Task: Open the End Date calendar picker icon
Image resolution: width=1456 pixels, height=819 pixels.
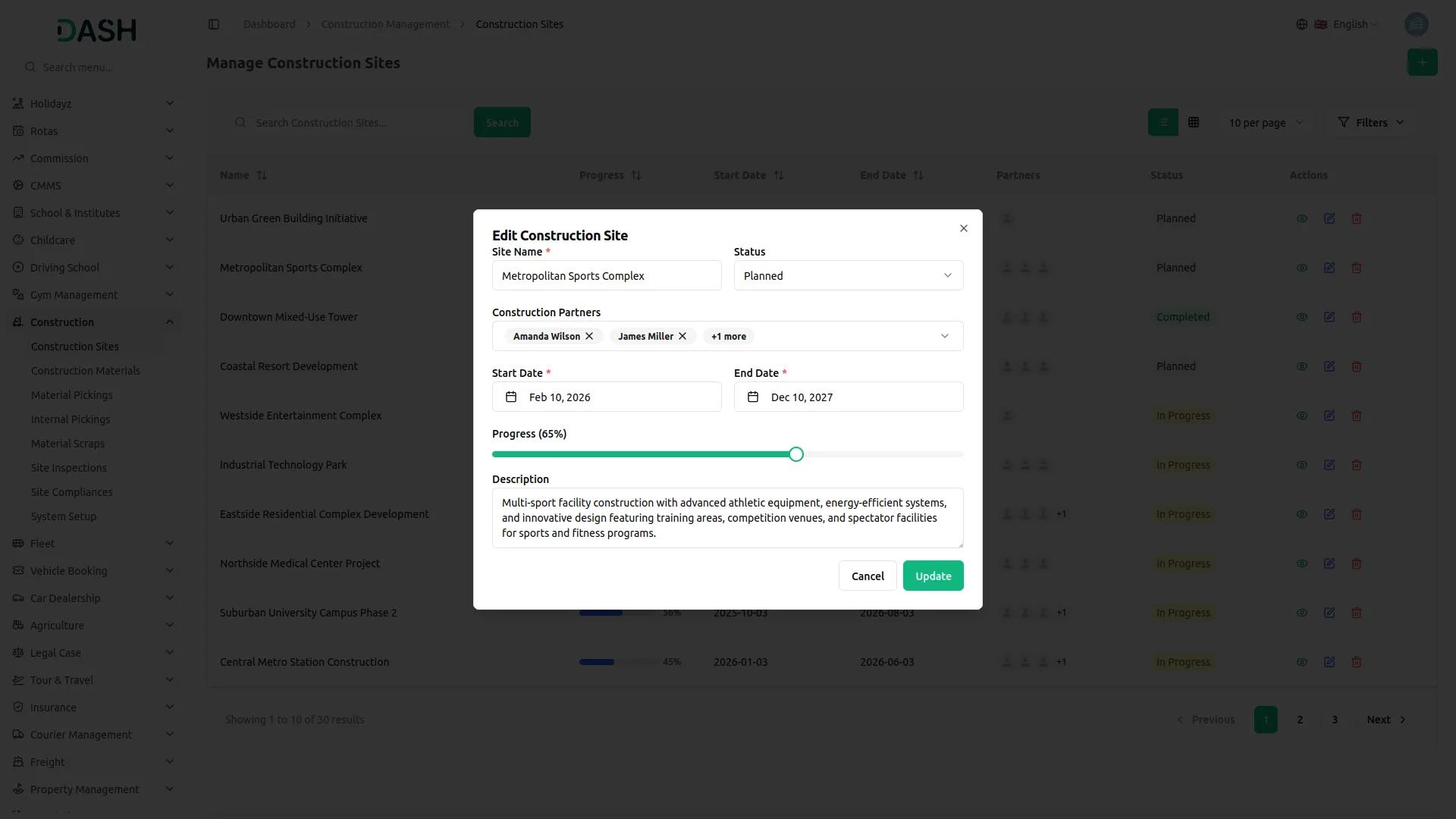Action: point(753,397)
